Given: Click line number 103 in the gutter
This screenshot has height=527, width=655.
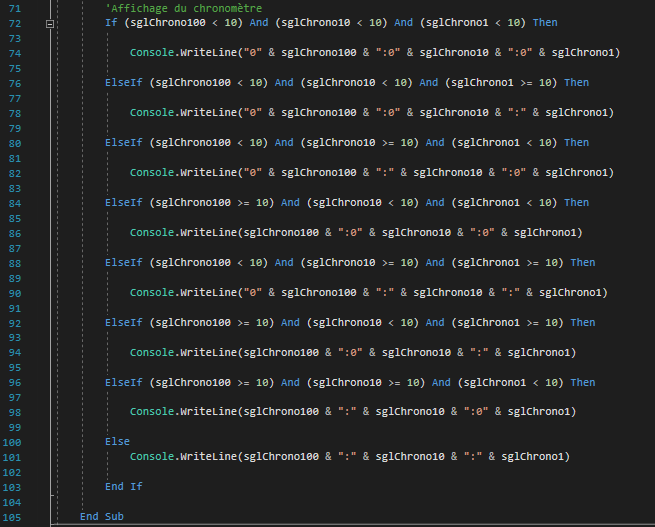Looking at the screenshot, I should click(x=12, y=488).
